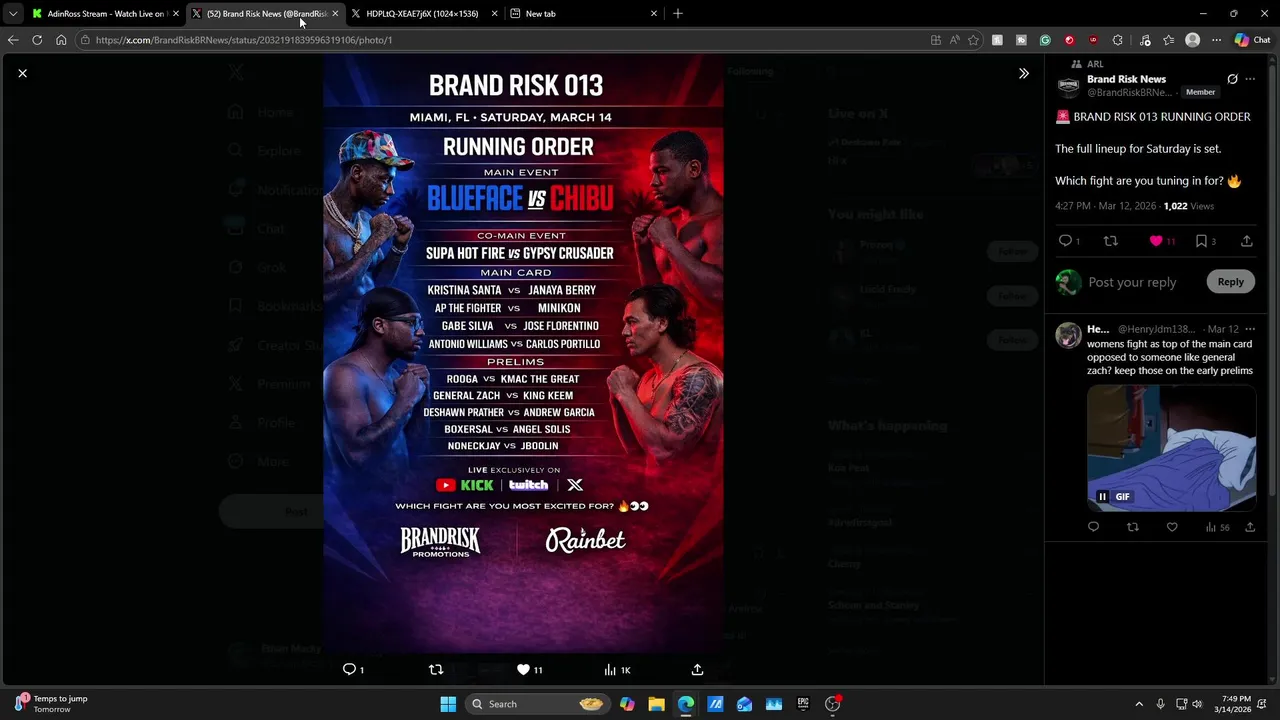Viewport: 1280px width, 720px height.
Task: Add page to favorites star icon
Action: click(x=973, y=40)
